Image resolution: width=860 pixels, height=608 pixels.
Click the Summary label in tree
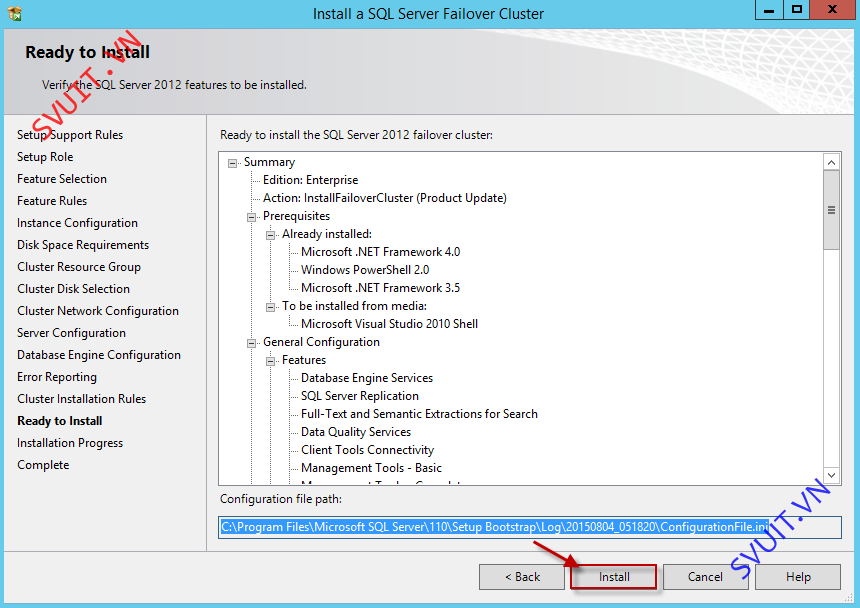click(x=269, y=162)
